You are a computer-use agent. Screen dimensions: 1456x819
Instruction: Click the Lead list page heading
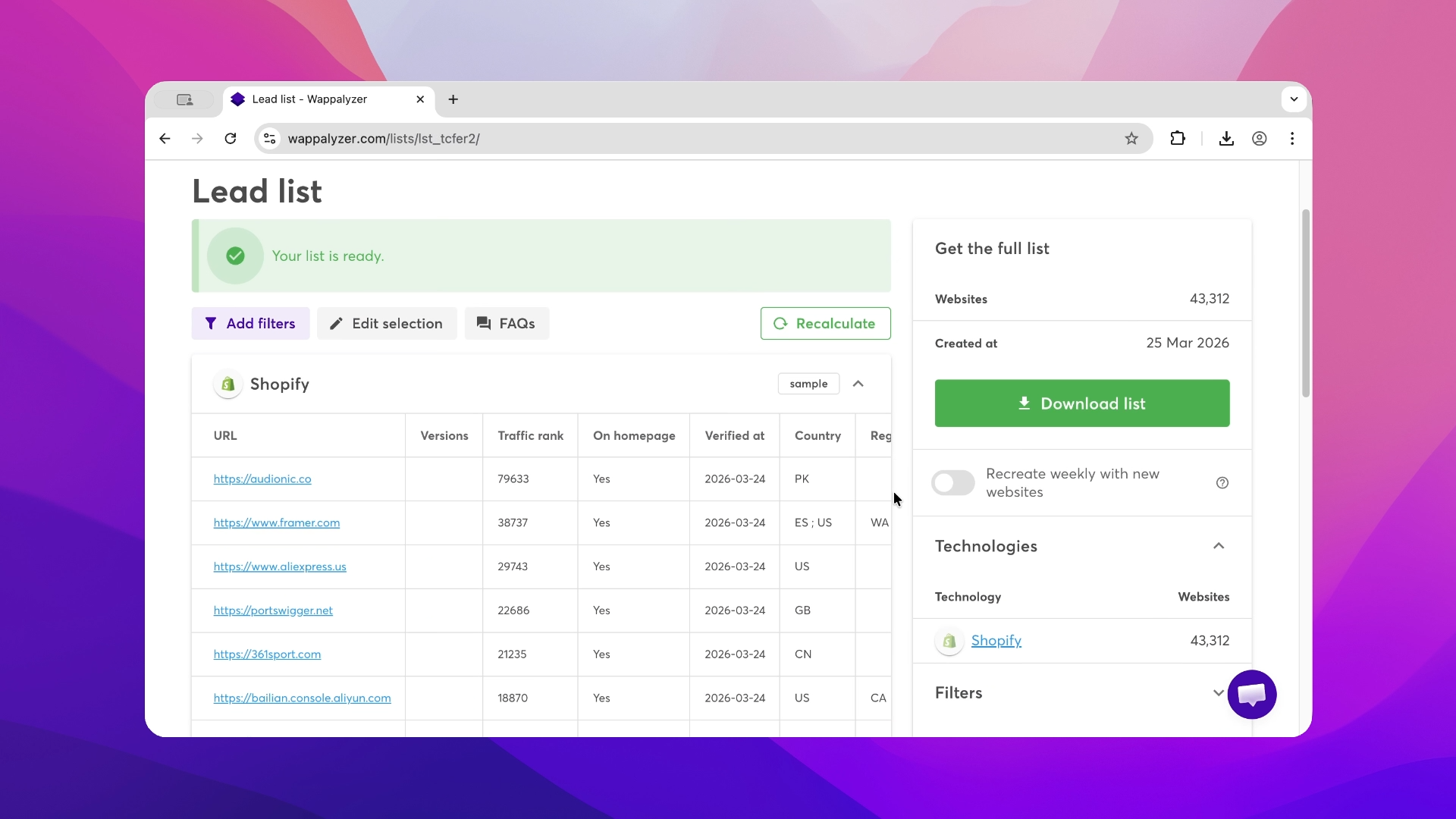click(x=257, y=191)
